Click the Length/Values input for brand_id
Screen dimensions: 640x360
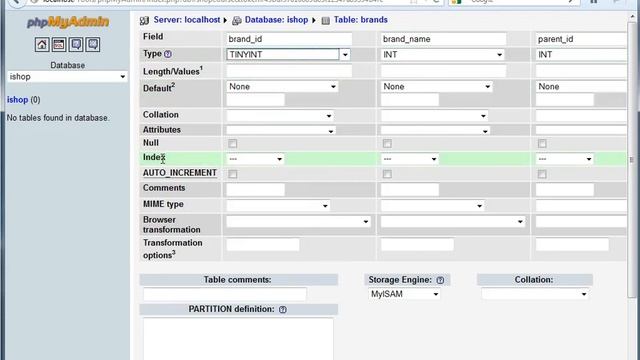coord(289,71)
